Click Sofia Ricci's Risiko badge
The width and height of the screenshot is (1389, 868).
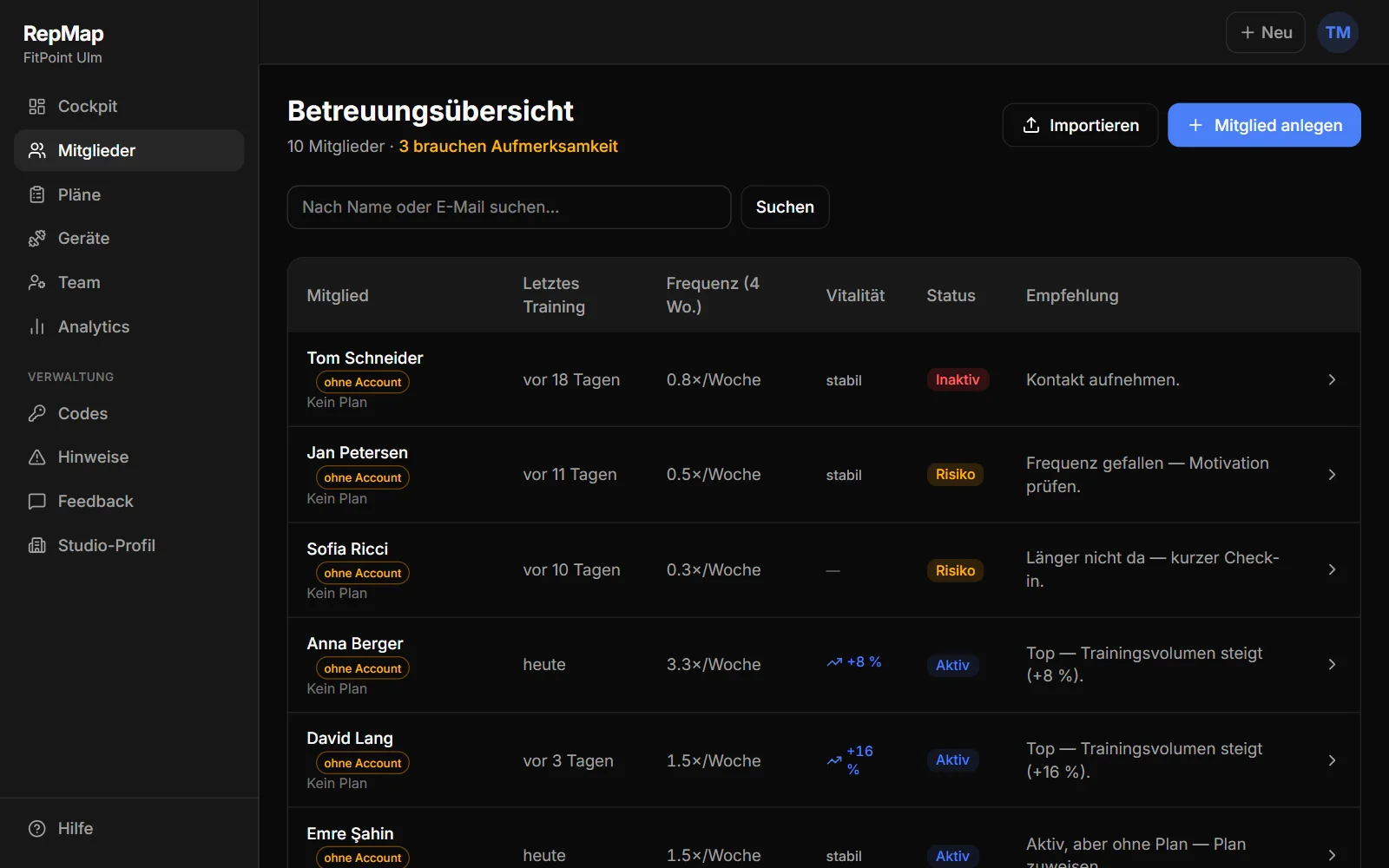coord(955,570)
